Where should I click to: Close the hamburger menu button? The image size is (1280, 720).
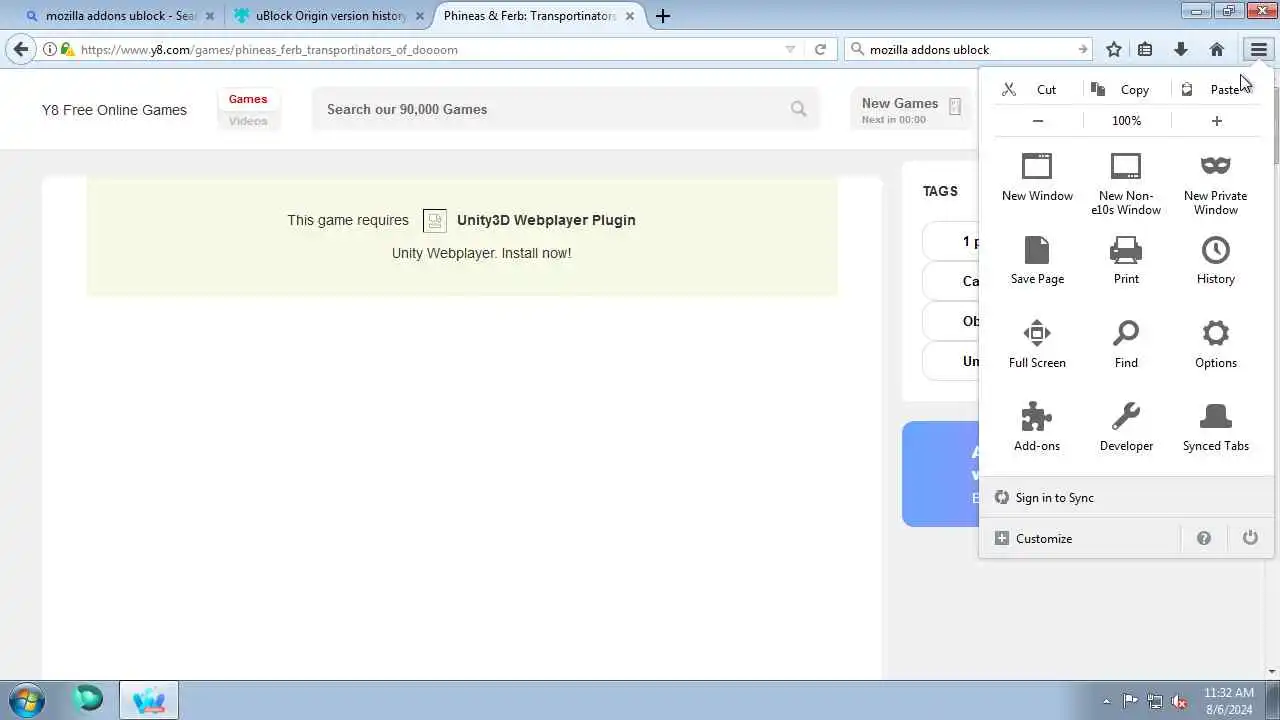1259,49
